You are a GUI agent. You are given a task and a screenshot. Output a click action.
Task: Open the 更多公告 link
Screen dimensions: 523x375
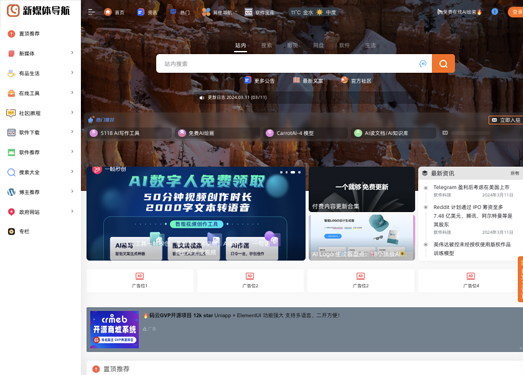pyautogui.click(x=259, y=80)
